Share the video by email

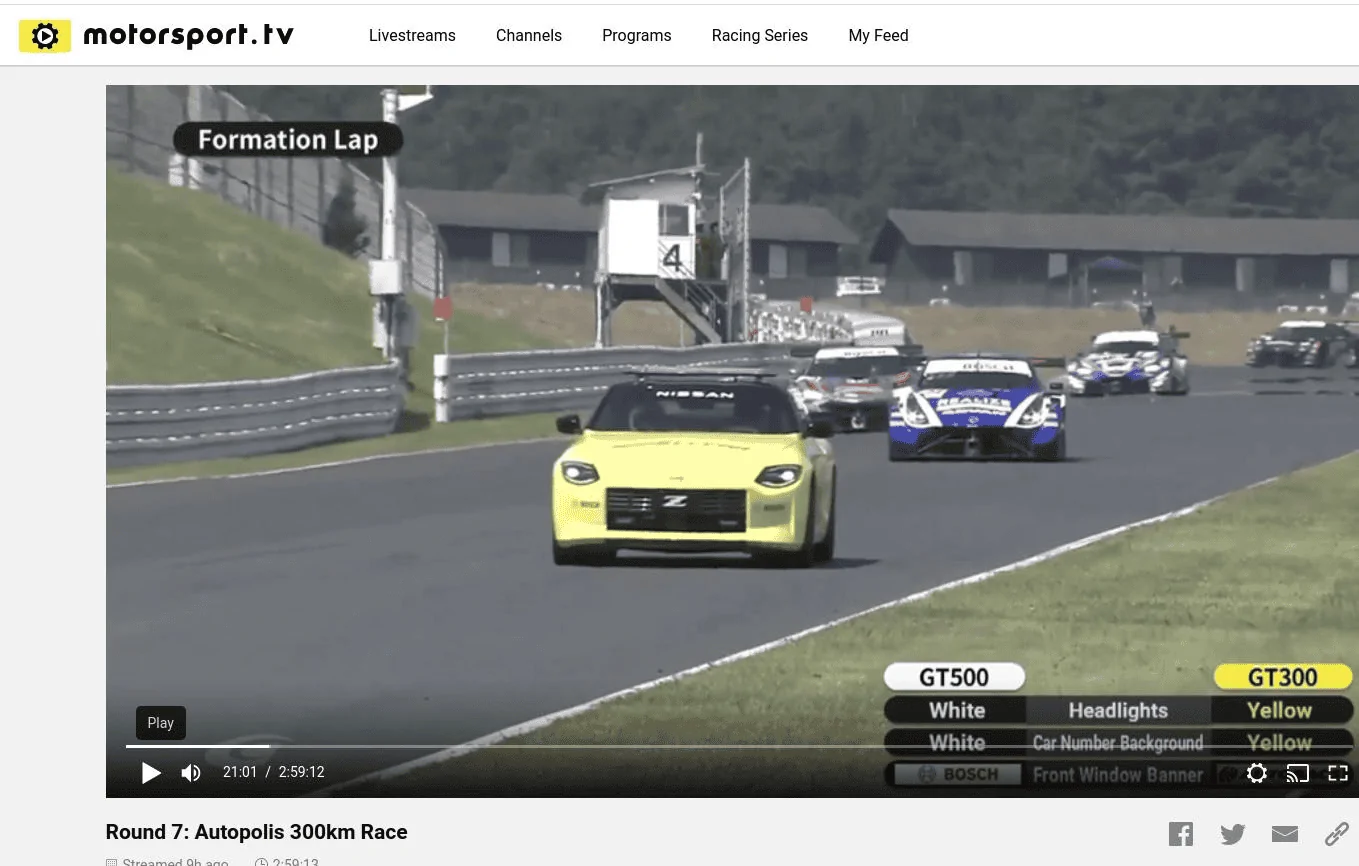1285,833
